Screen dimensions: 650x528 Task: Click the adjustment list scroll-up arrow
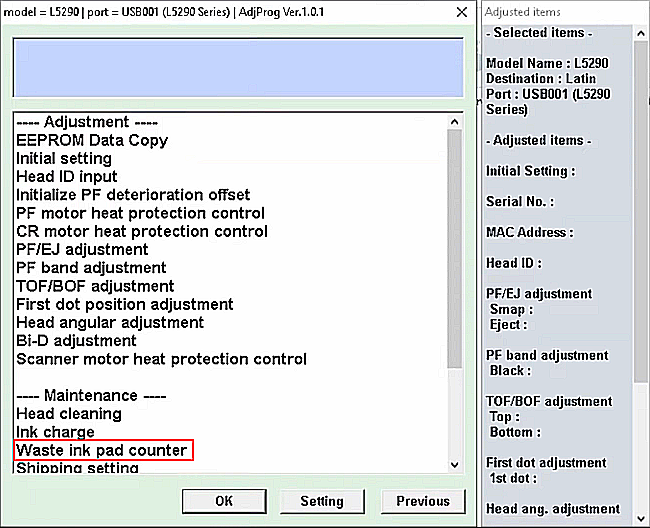click(x=454, y=122)
